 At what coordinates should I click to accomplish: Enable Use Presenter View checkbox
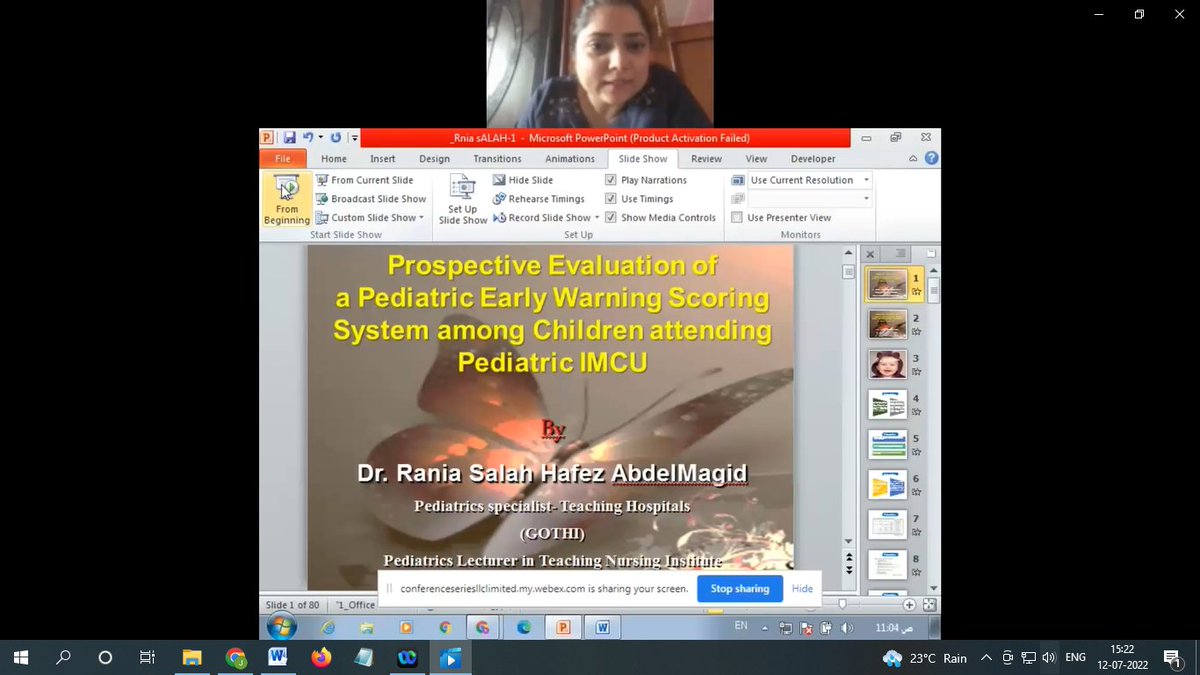click(737, 217)
